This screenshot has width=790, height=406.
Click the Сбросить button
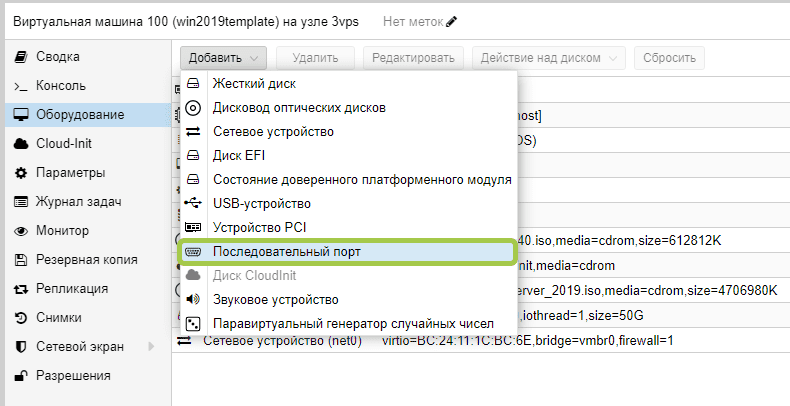(669, 58)
